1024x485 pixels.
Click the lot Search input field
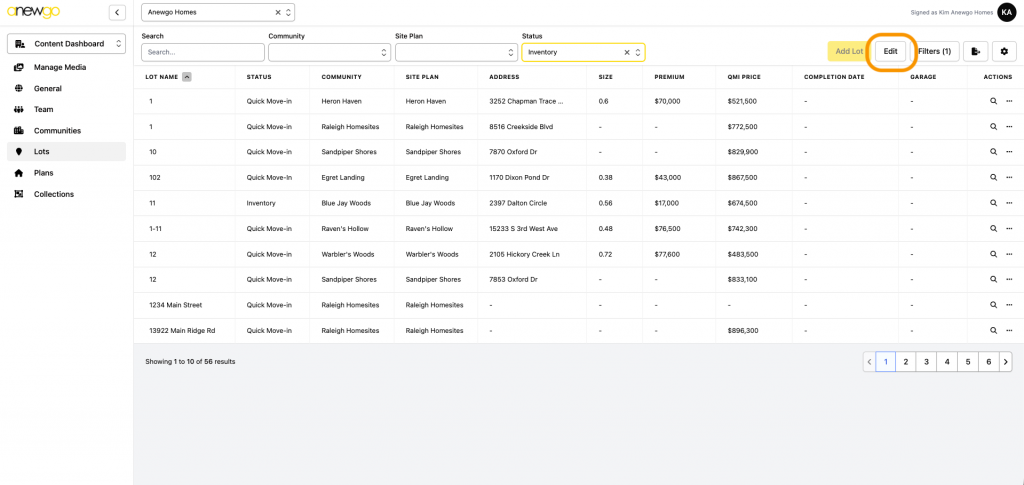coord(202,52)
